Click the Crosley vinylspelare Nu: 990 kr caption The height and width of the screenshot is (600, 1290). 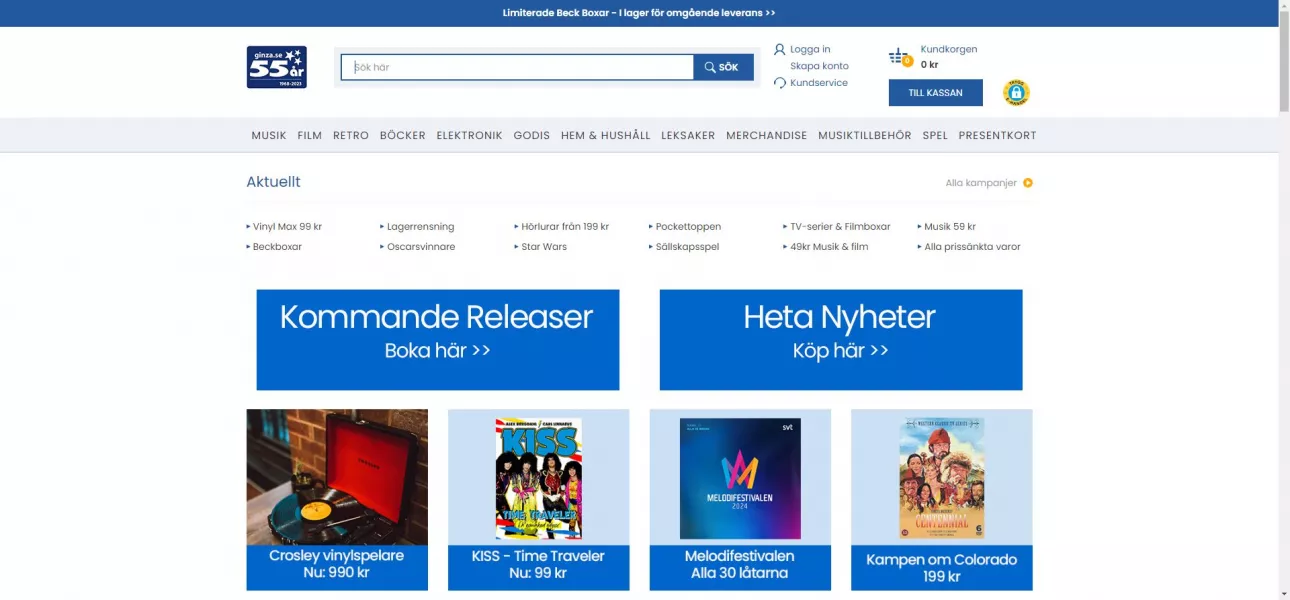pos(337,568)
